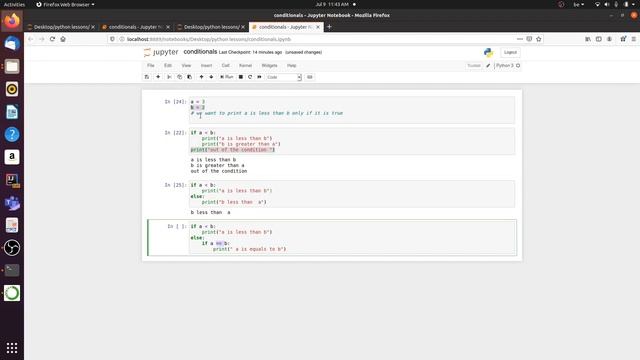Click the edit mode pencil icon
Screen dimensions: 640x360
[x=488, y=65]
